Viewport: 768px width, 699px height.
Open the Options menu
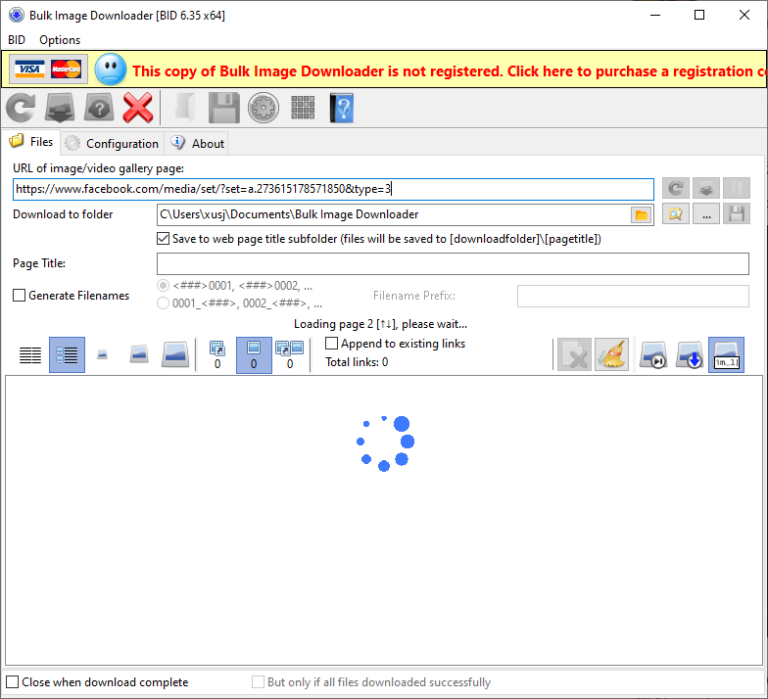(x=60, y=40)
